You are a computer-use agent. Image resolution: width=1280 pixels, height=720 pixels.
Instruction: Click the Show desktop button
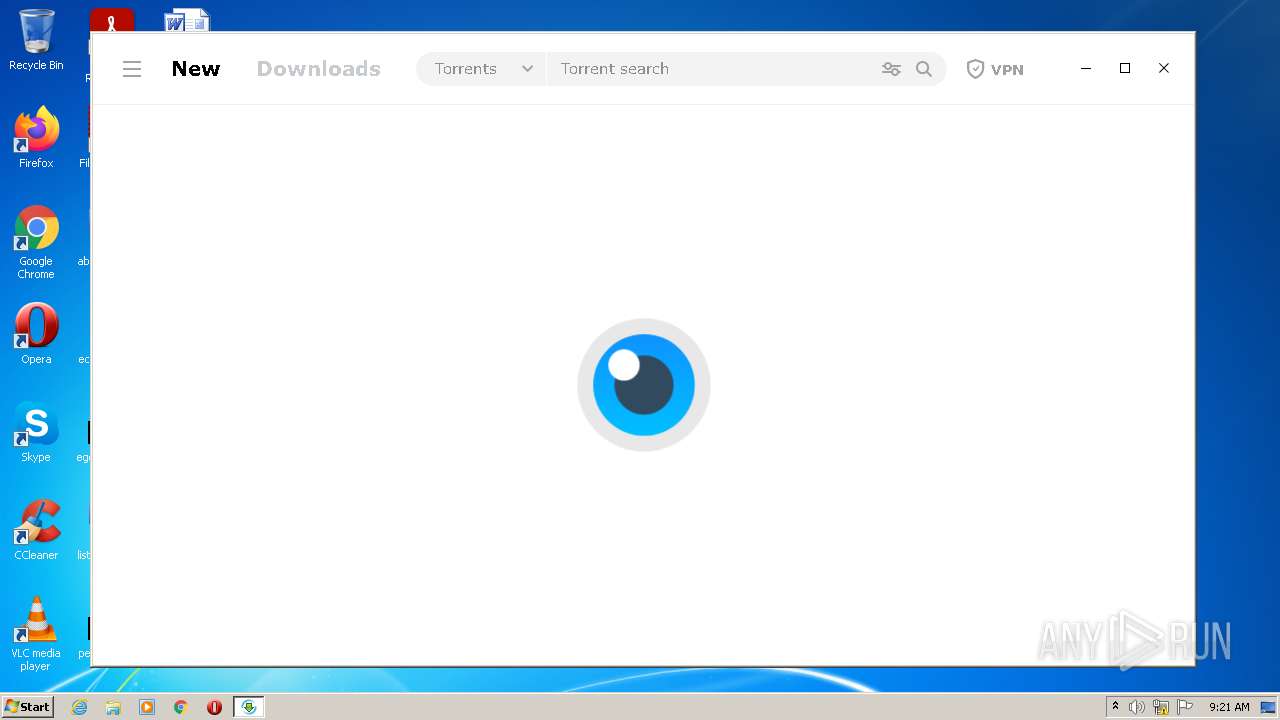pos(1269,707)
